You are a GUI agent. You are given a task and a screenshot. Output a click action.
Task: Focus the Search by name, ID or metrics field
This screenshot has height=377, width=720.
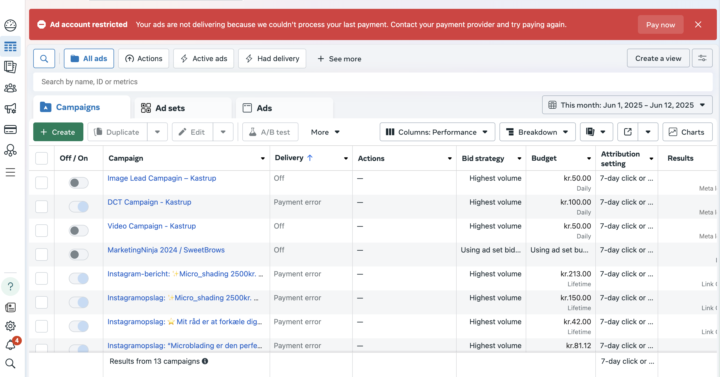pyautogui.click(x=373, y=82)
